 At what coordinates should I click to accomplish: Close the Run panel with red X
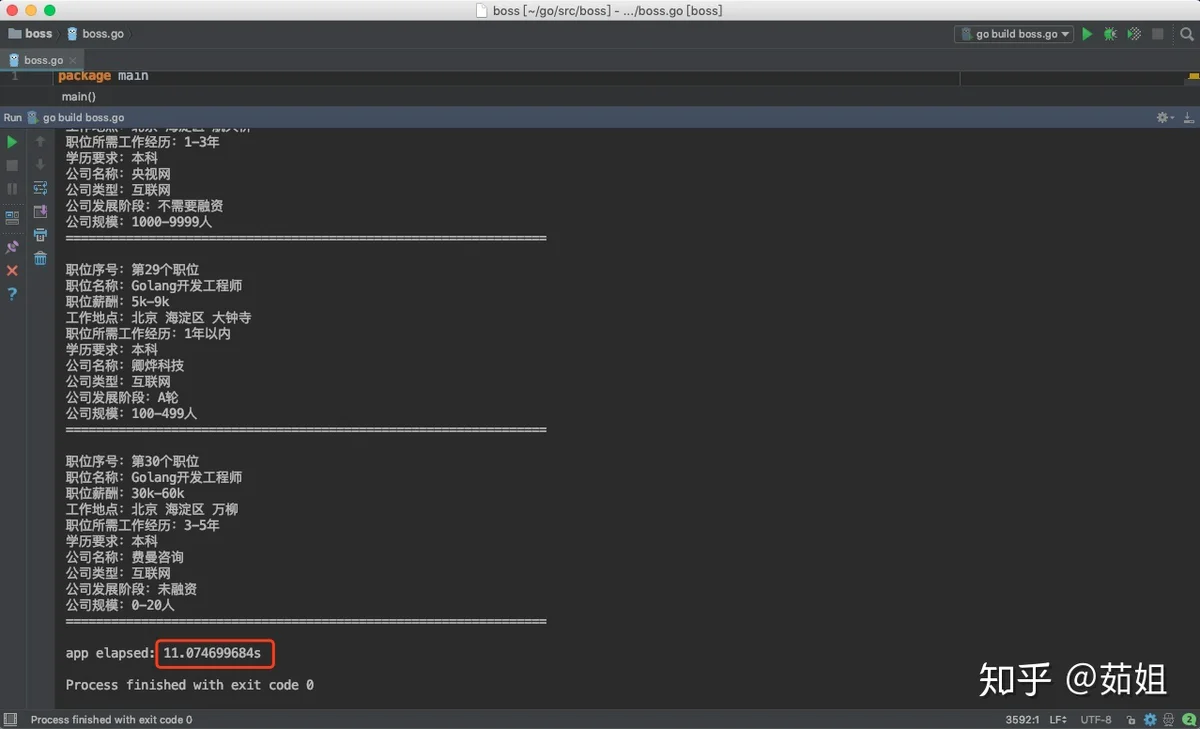click(12, 271)
